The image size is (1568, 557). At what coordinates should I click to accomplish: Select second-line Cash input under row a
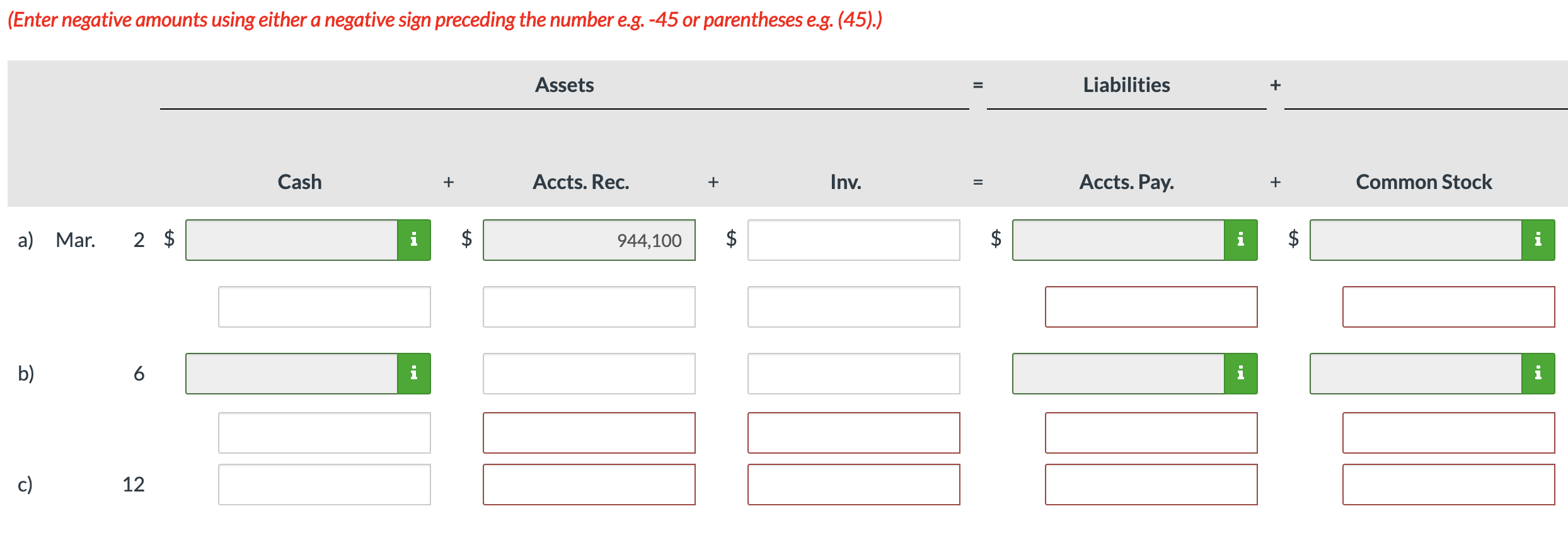point(325,307)
